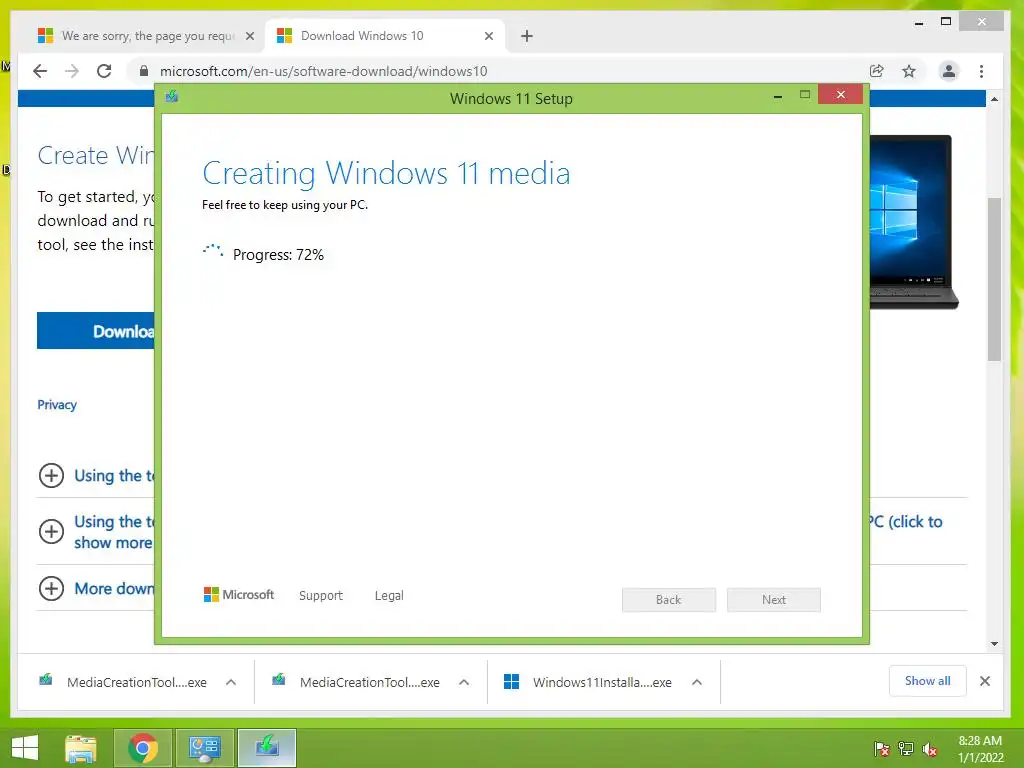The image size is (1024, 768).
Task: Switch to Windows Setup taskbar icon
Action: click(267, 748)
